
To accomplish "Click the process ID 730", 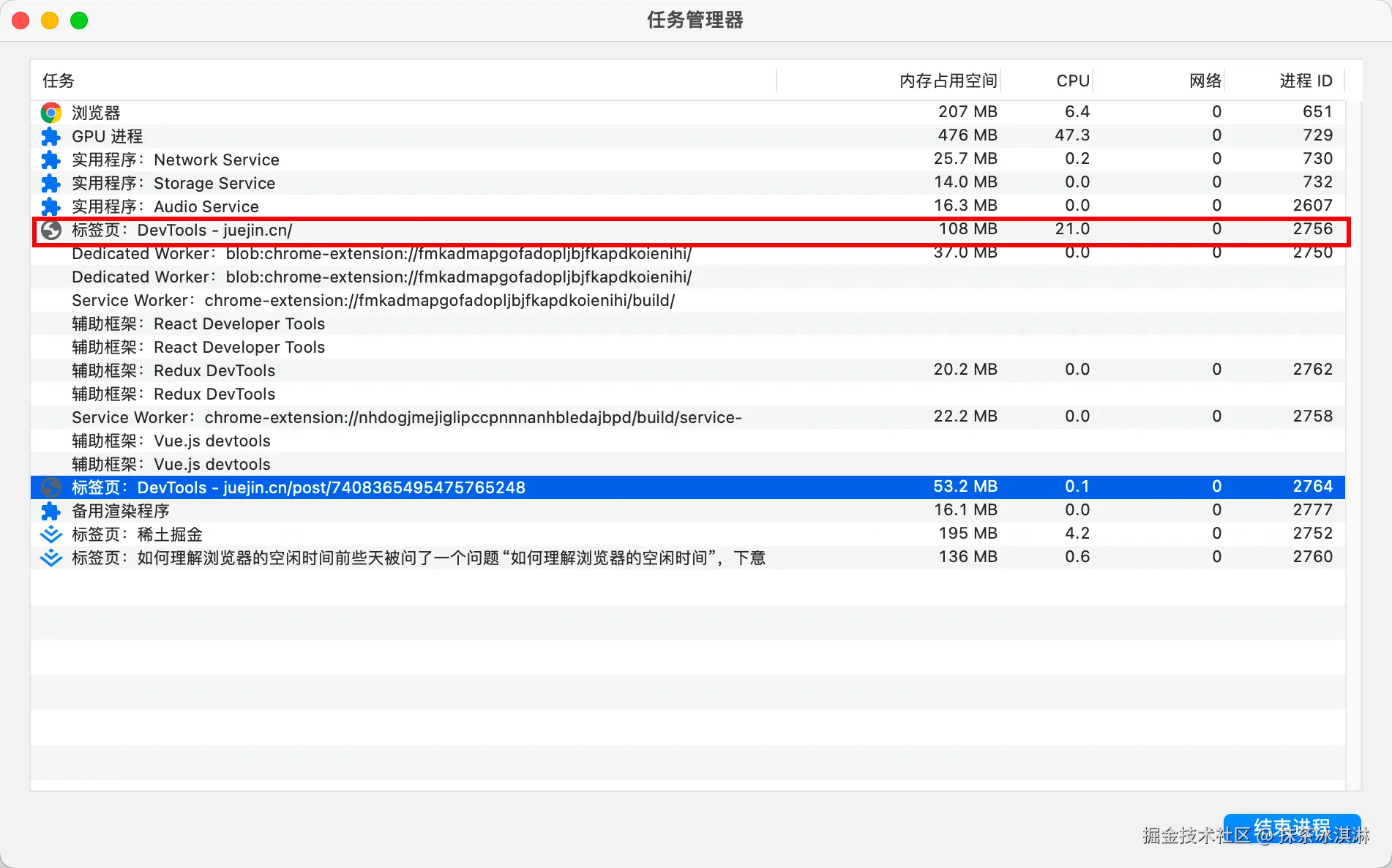I will (x=1317, y=158).
